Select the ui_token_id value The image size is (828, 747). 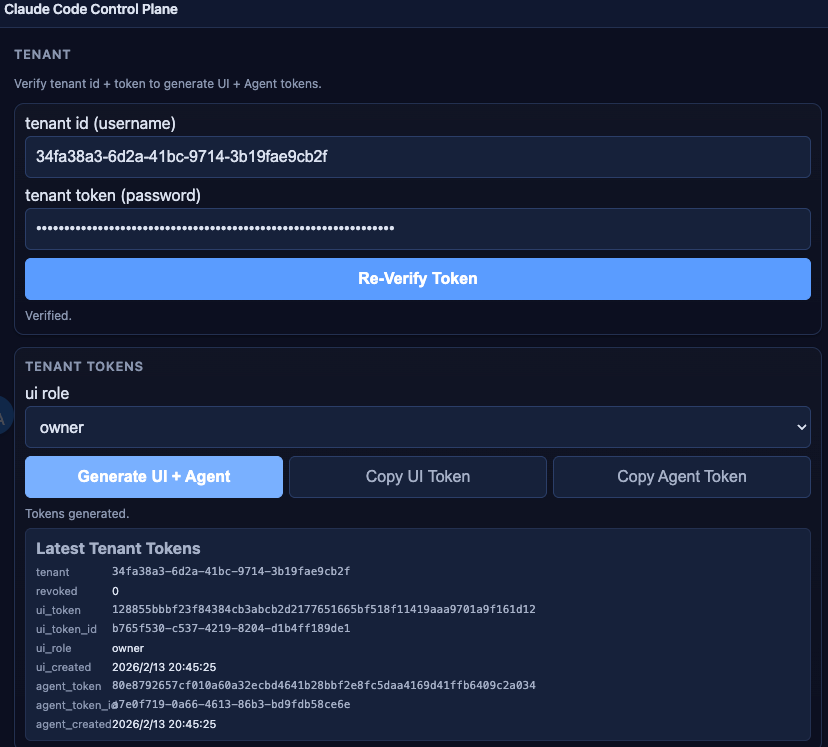[230, 629]
